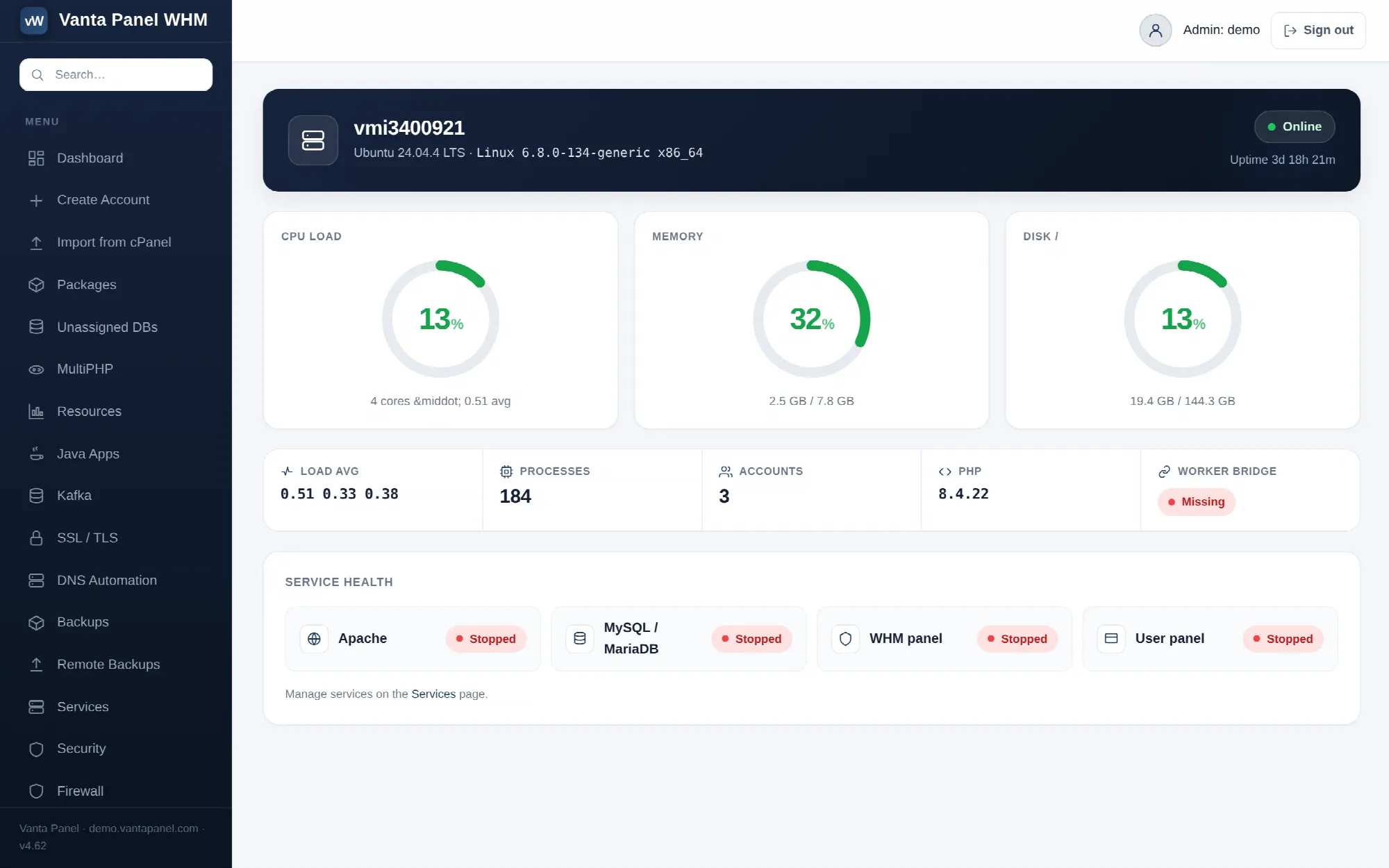Click the Missing worker bridge badge

coord(1196,502)
